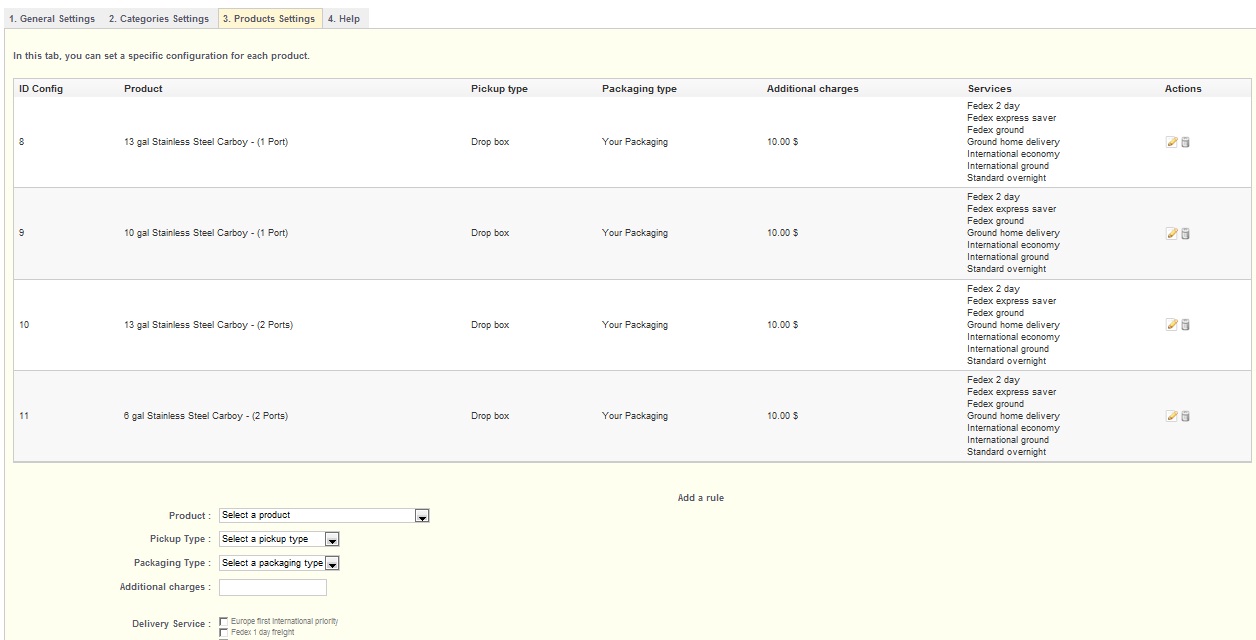
Task: Click Drop box in ID 11 row
Action: click(490, 416)
